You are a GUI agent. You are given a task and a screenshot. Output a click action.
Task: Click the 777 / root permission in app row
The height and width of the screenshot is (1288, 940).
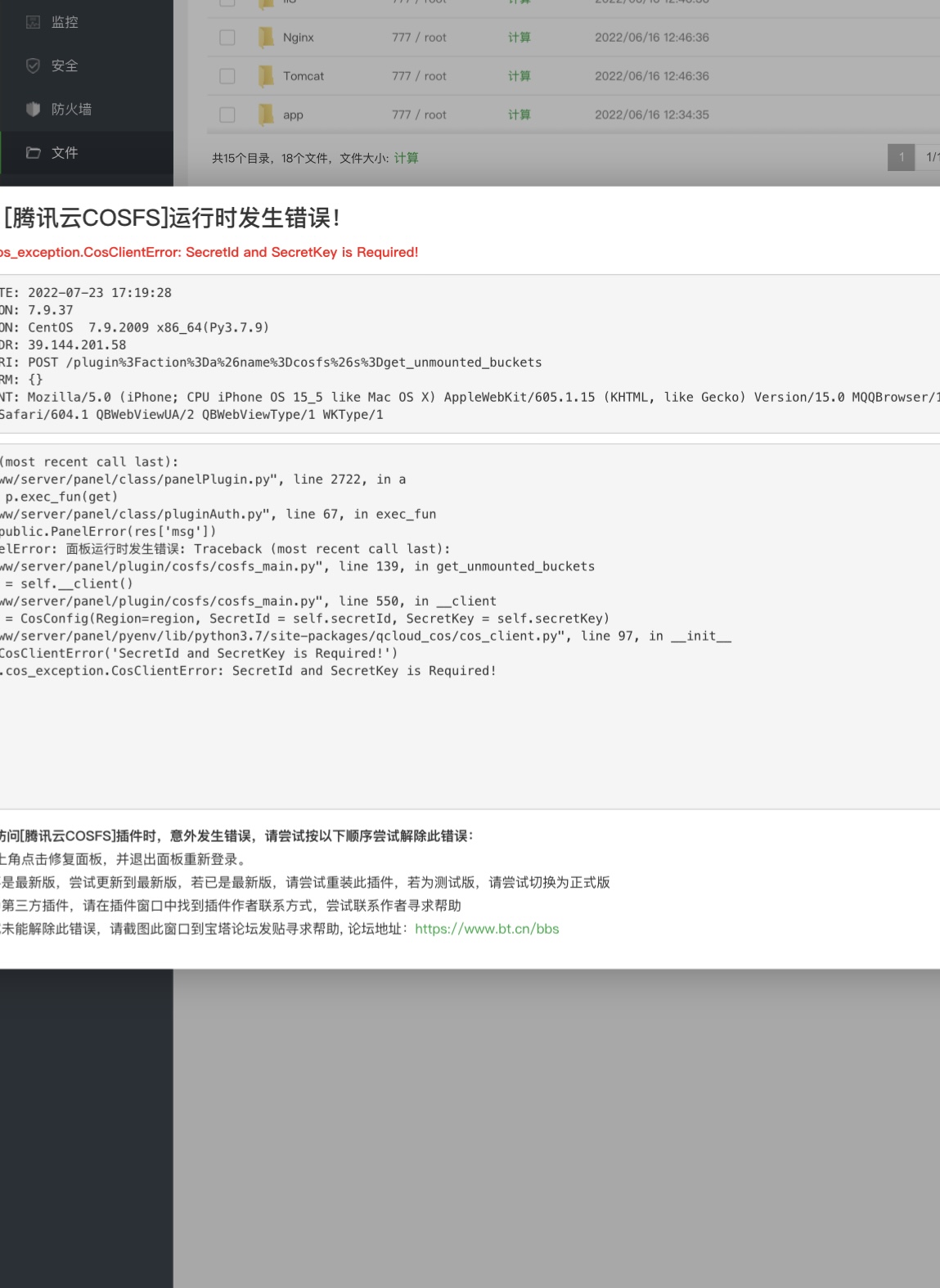[419, 115]
